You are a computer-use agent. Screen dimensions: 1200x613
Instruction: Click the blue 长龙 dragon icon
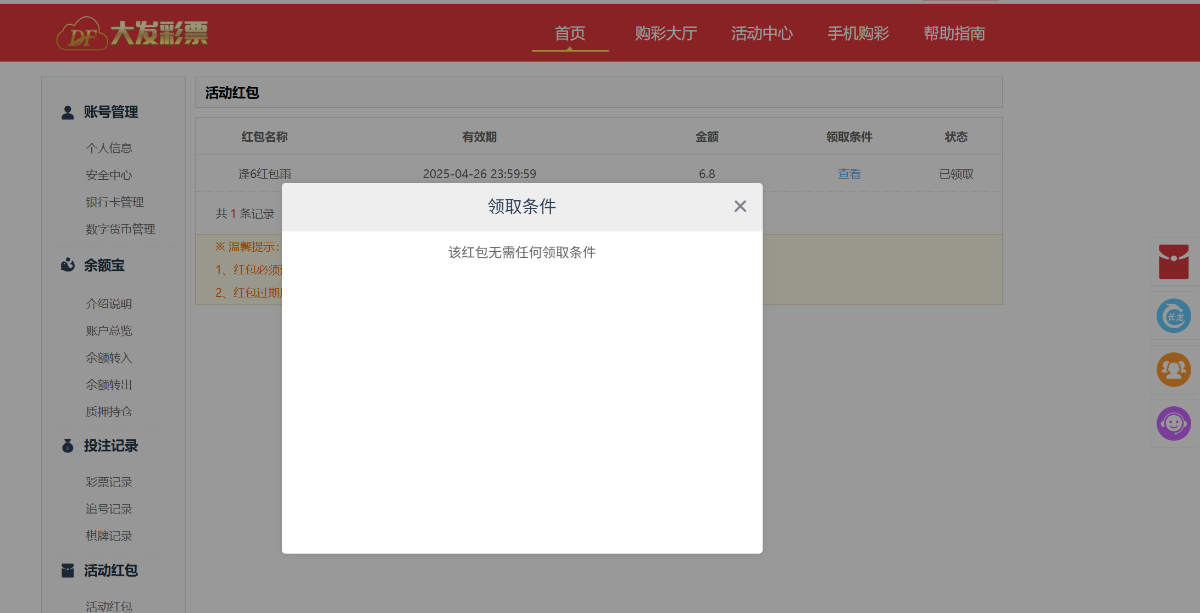(1173, 316)
